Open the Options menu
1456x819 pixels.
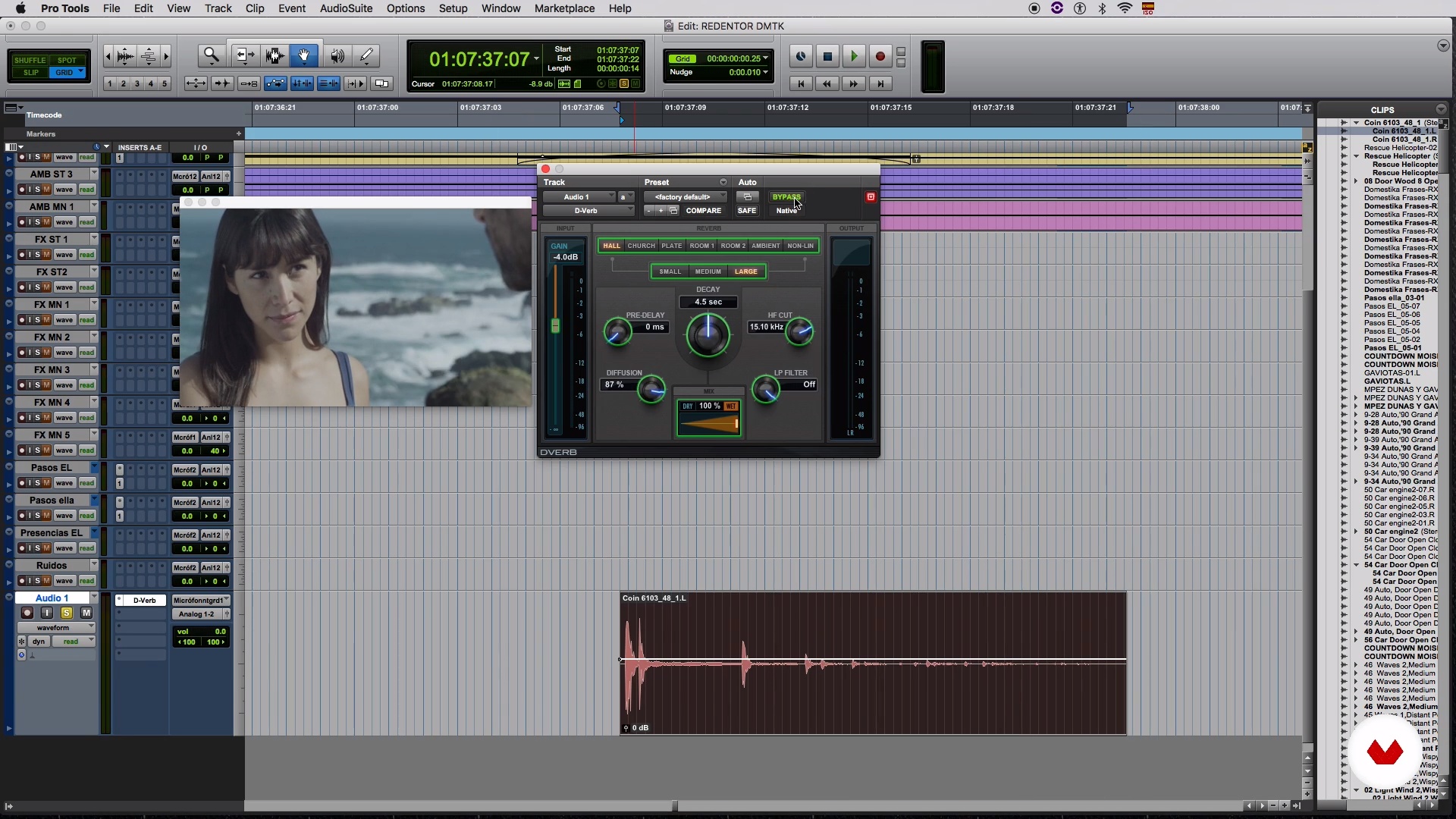(406, 8)
